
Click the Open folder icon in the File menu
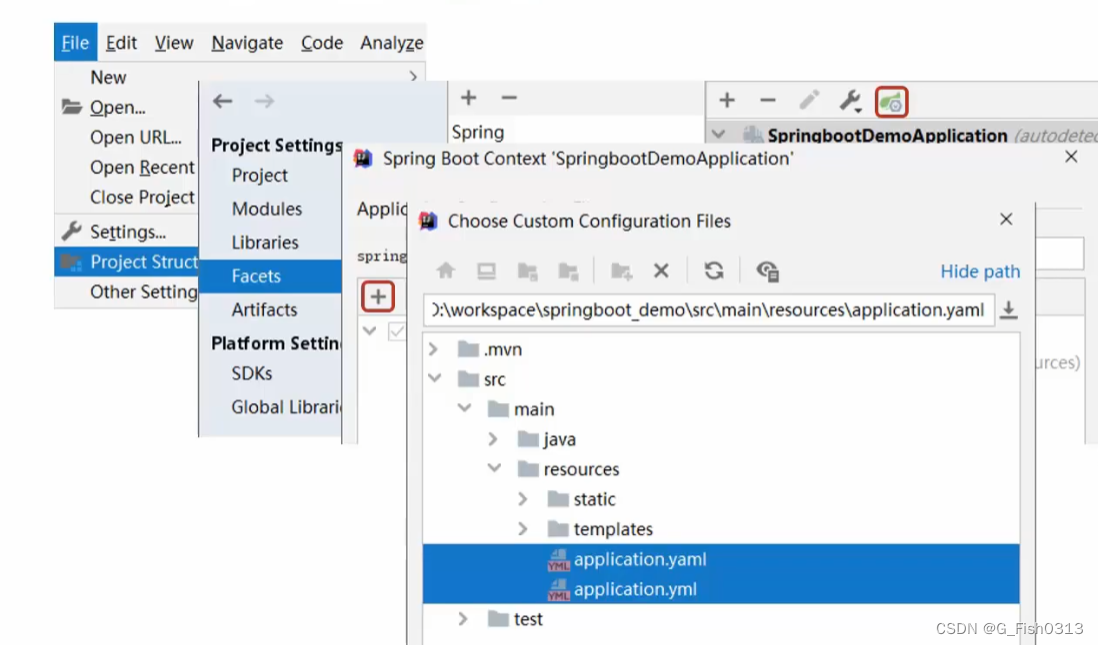click(x=71, y=107)
